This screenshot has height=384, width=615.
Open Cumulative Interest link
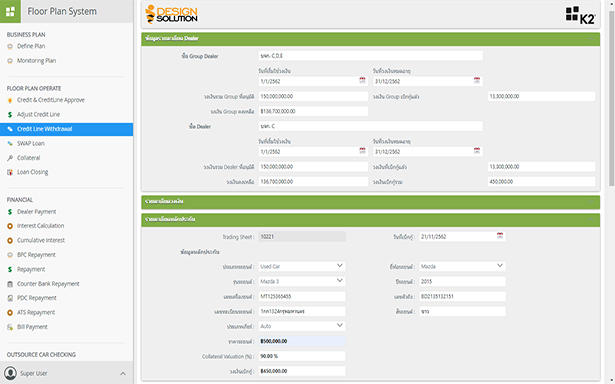[41, 240]
